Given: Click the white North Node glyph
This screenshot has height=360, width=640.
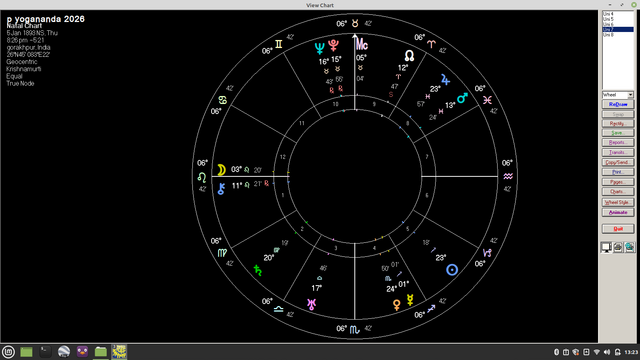Looking at the screenshot, I should point(409,56).
